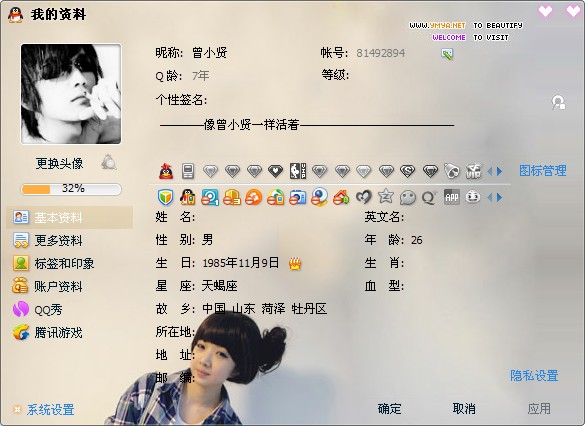Click the 32% profile completion bar

[71, 189]
